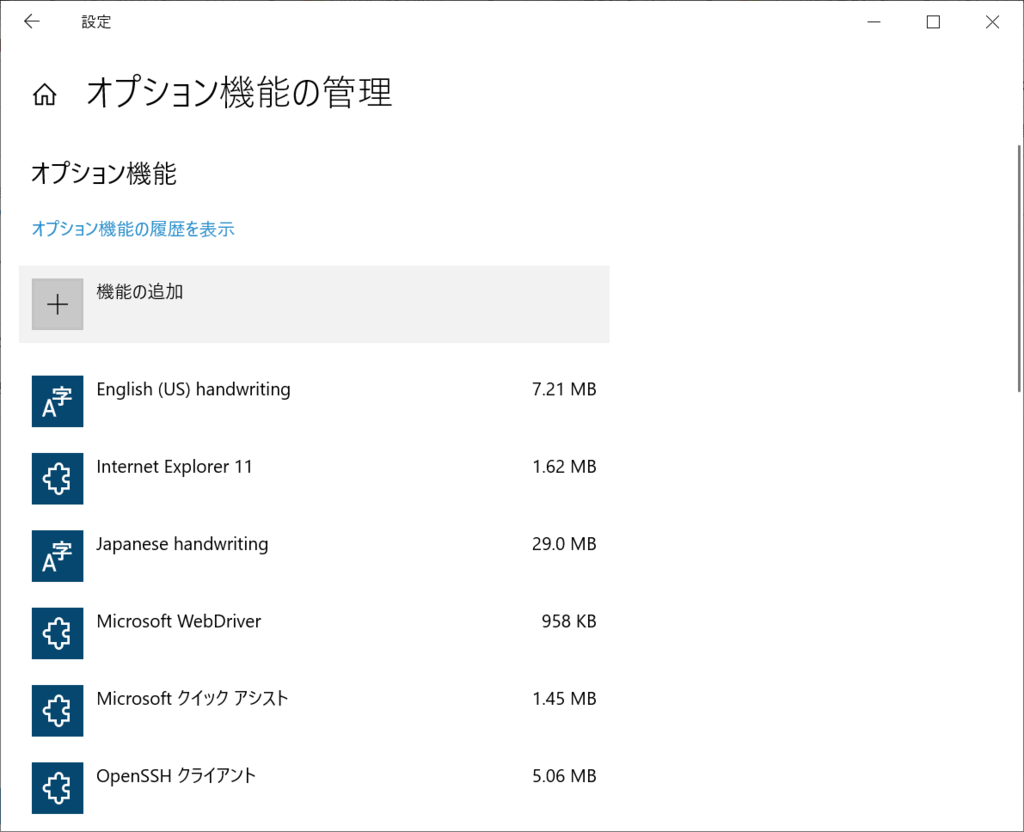The image size is (1024, 832).
Task: Click Japanese handwriting language icon
Action: click(x=57, y=556)
